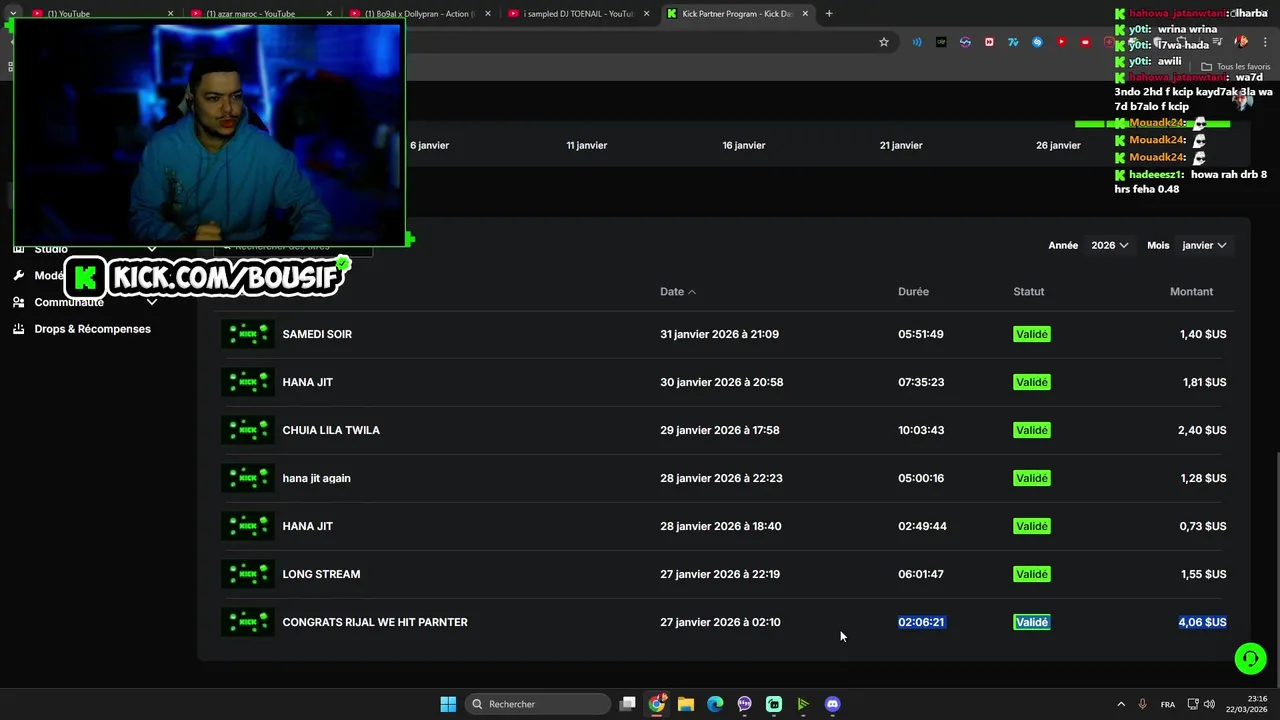Viewport: 1280px width, 720px height.
Task: Switch to the Bo9al x Dollypran tab
Action: pyautogui.click(x=418, y=14)
